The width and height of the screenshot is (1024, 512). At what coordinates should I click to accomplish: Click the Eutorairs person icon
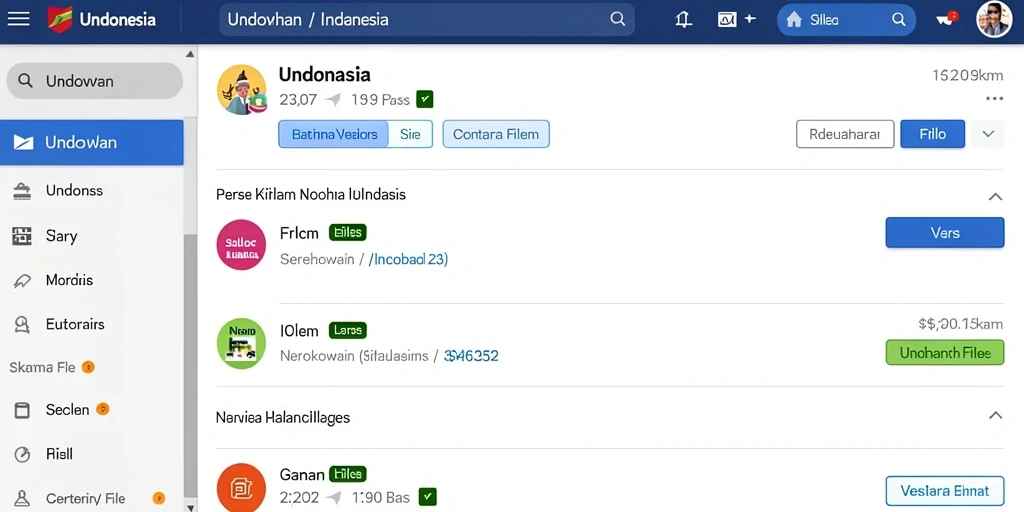[22, 325]
